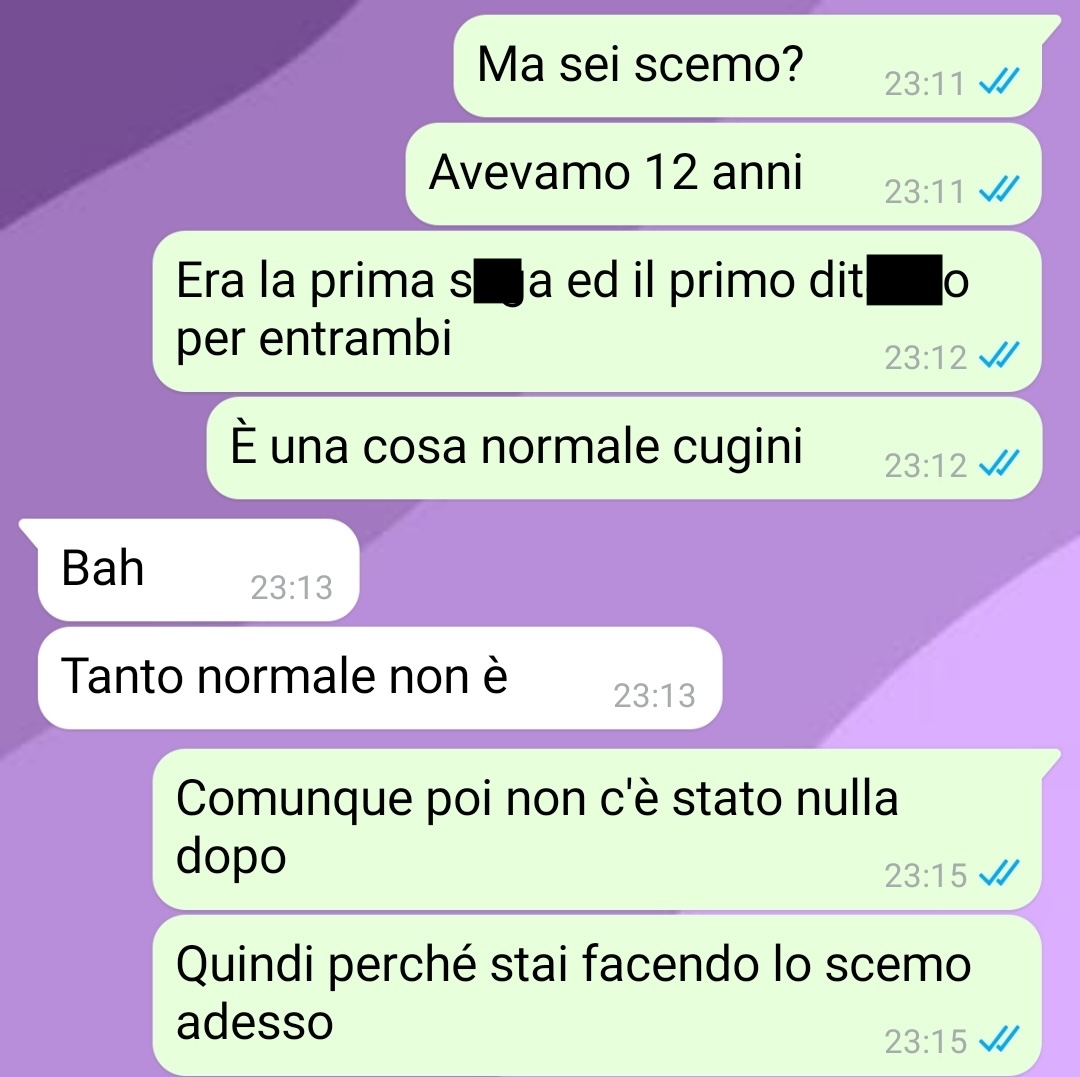The height and width of the screenshot is (1077, 1080).
Task: Select the "Ma sei scemo?" message bubble
Action: [x=748, y=65]
